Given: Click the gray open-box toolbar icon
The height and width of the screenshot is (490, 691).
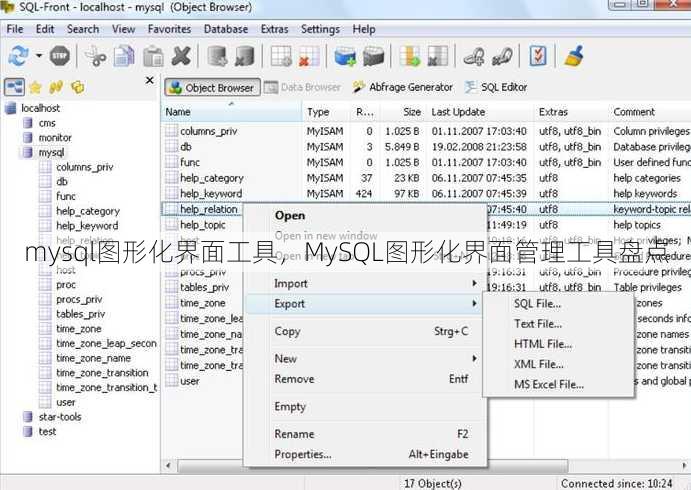Looking at the screenshot, I should 373,56.
